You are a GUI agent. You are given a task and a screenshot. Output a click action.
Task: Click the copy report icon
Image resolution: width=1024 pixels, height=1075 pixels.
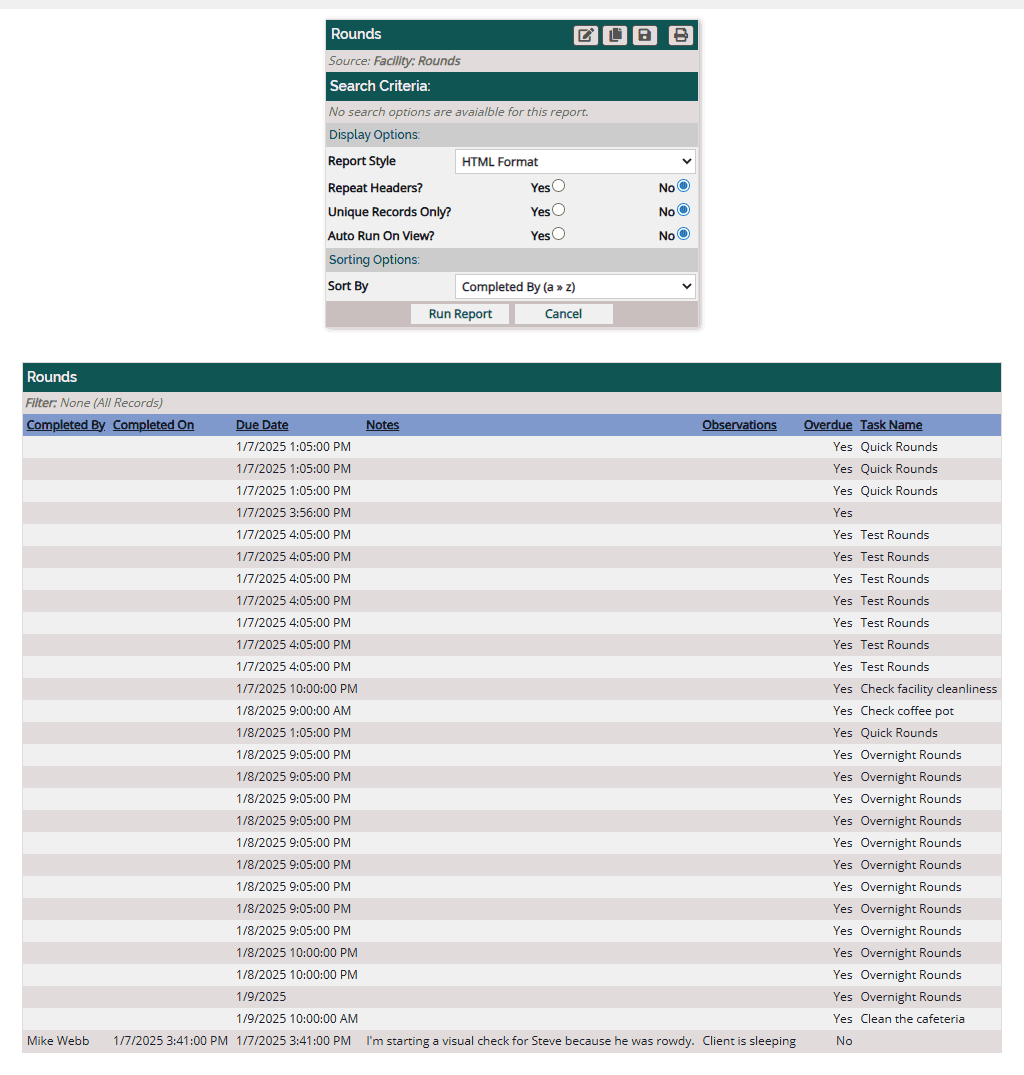(x=615, y=35)
